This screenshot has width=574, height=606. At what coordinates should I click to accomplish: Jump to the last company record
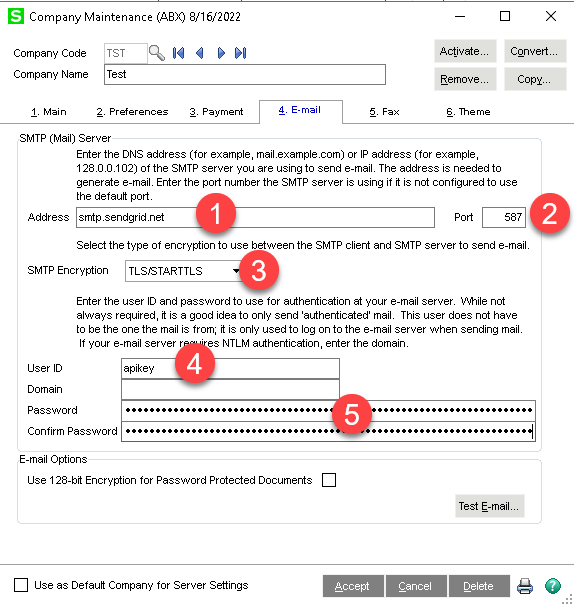click(x=240, y=53)
